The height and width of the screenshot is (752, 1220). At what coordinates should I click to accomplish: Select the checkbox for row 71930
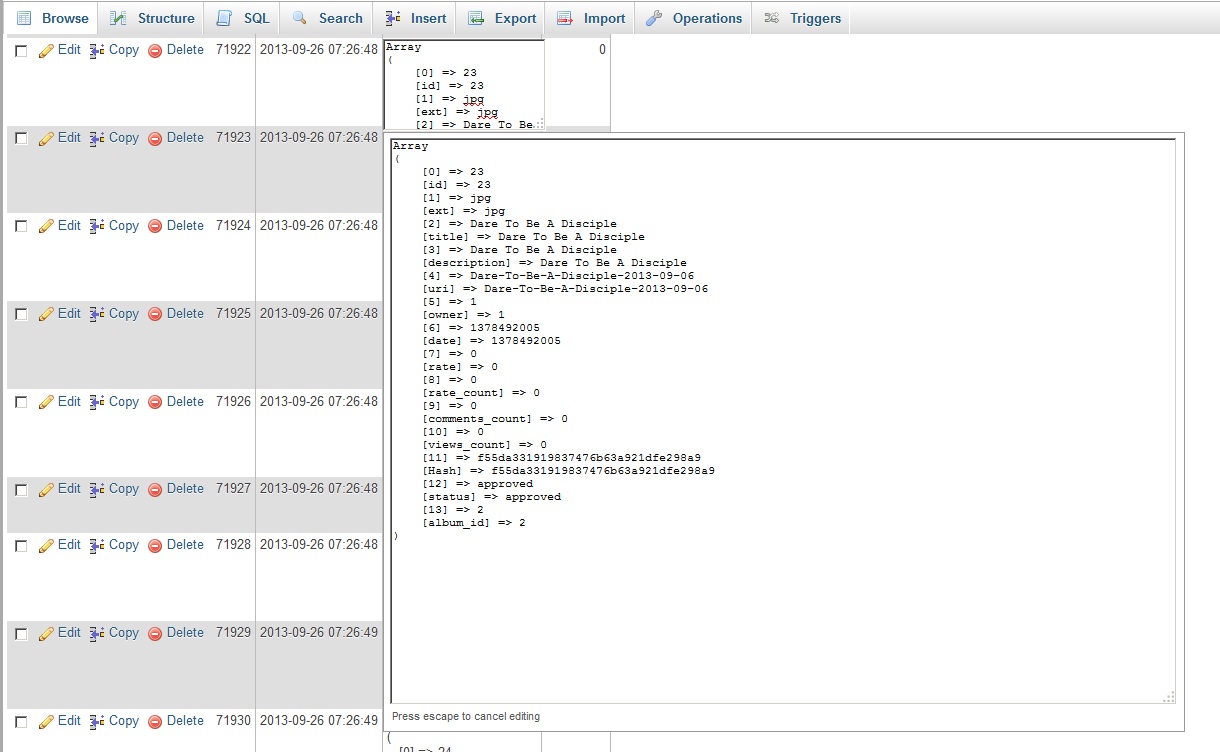[x=21, y=721]
